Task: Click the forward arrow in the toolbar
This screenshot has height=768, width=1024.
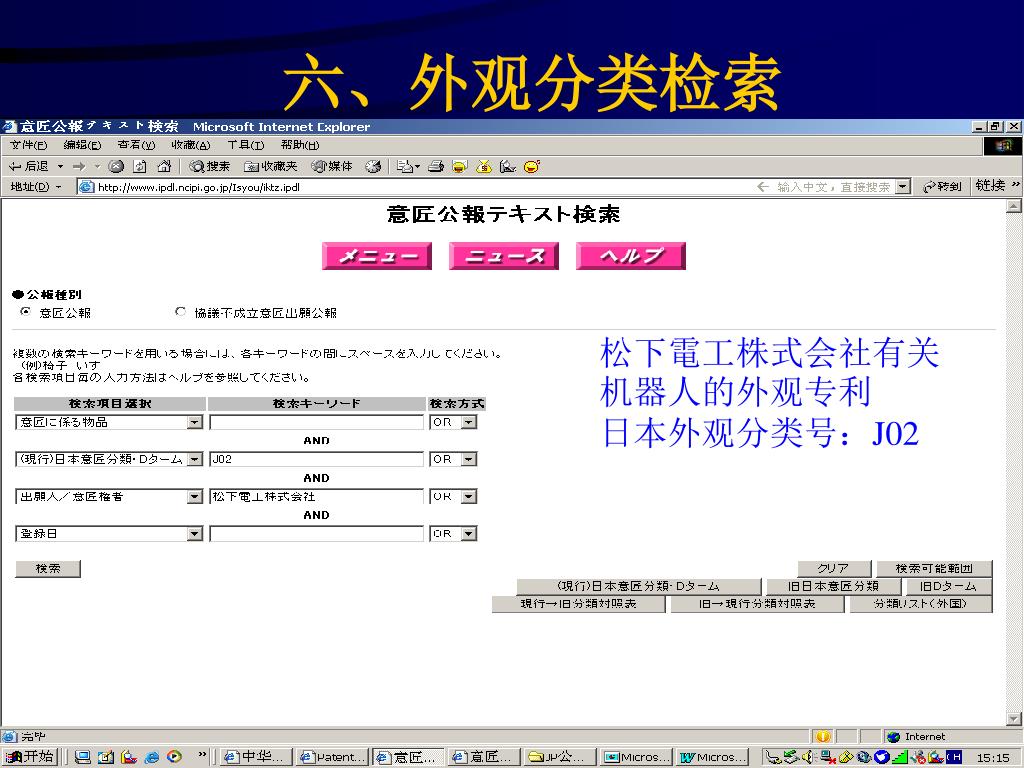Action: tap(79, 167)
